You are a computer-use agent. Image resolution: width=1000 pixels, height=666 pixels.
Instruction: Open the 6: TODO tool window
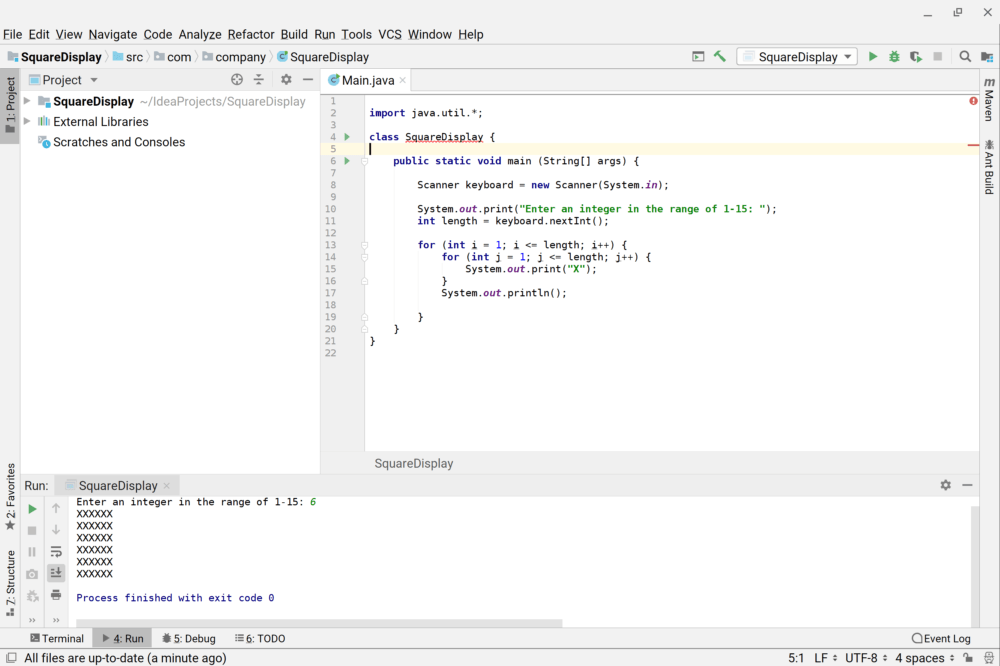(260, 639)
